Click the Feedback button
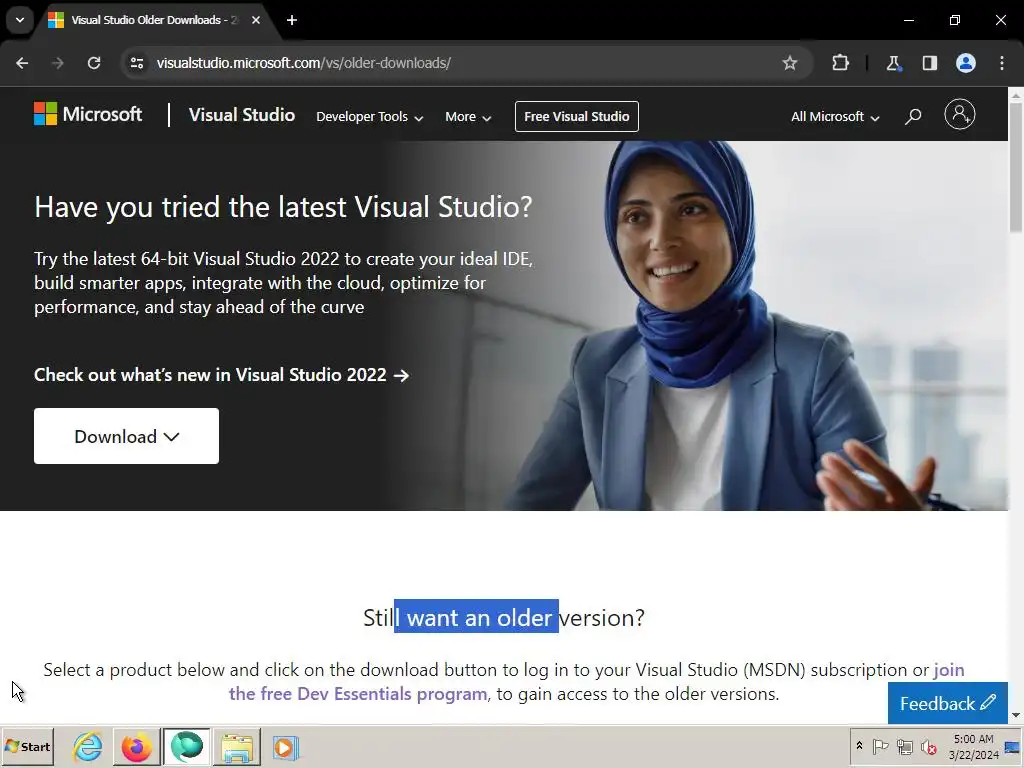This screenshot has height=768, width=1024. [948, 703]
